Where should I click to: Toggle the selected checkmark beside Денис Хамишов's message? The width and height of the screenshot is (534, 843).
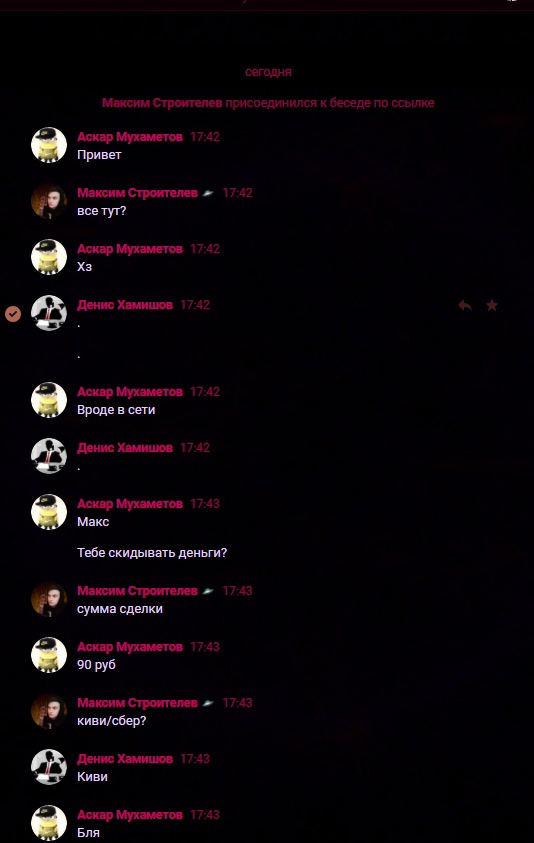tap(13, 313)
